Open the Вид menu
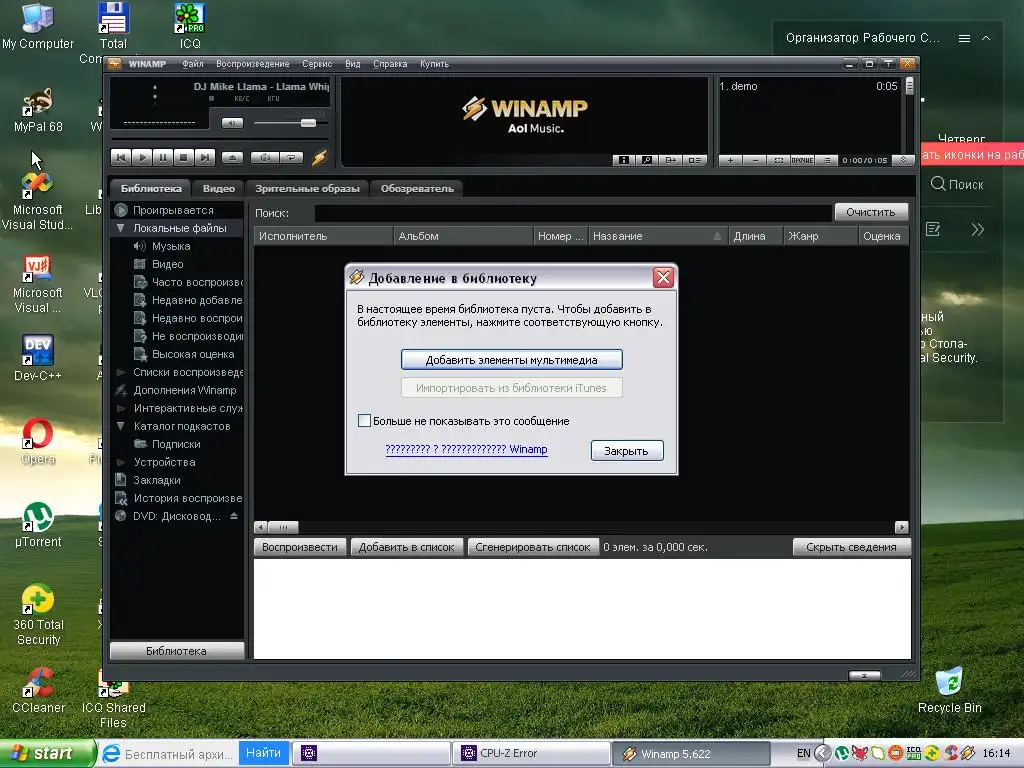The height and width of the screenshot is (768, 1024). click(x=353, y=64)
